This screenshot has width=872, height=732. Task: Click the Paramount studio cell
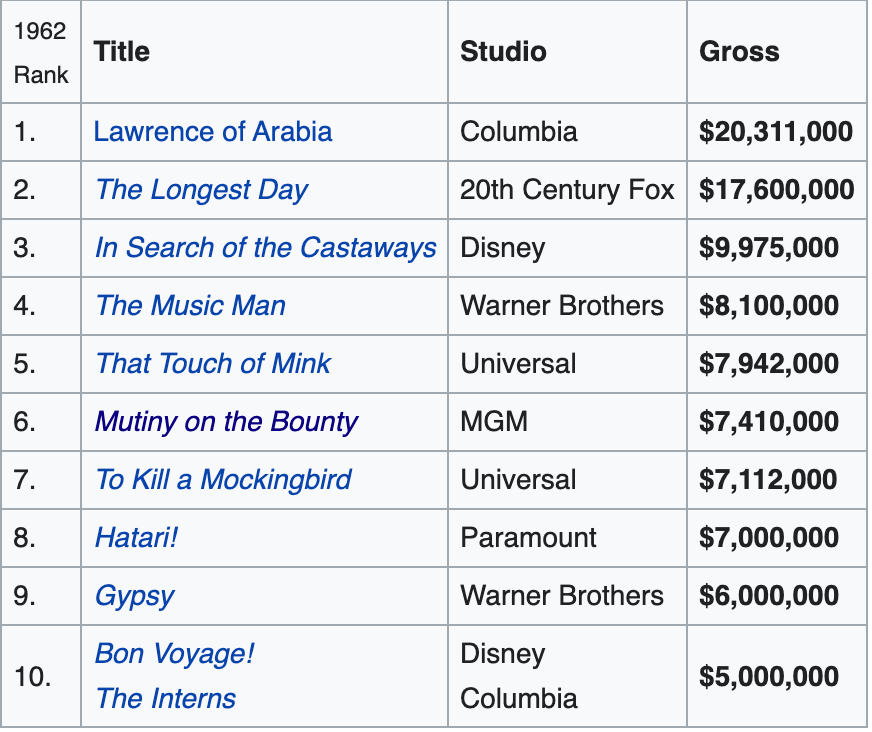528,538
